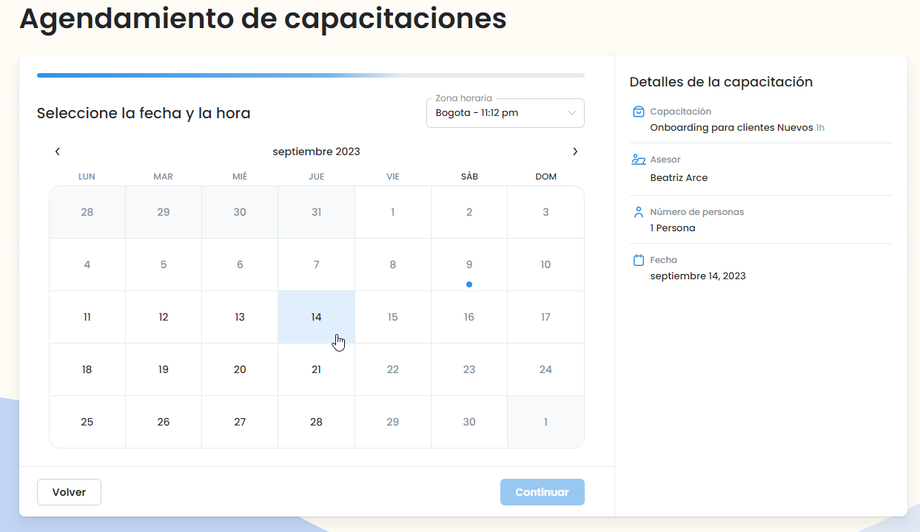Click date value septiembre 14, 2023
This screenshot has width=920, height=532.
tap(698, 276)
